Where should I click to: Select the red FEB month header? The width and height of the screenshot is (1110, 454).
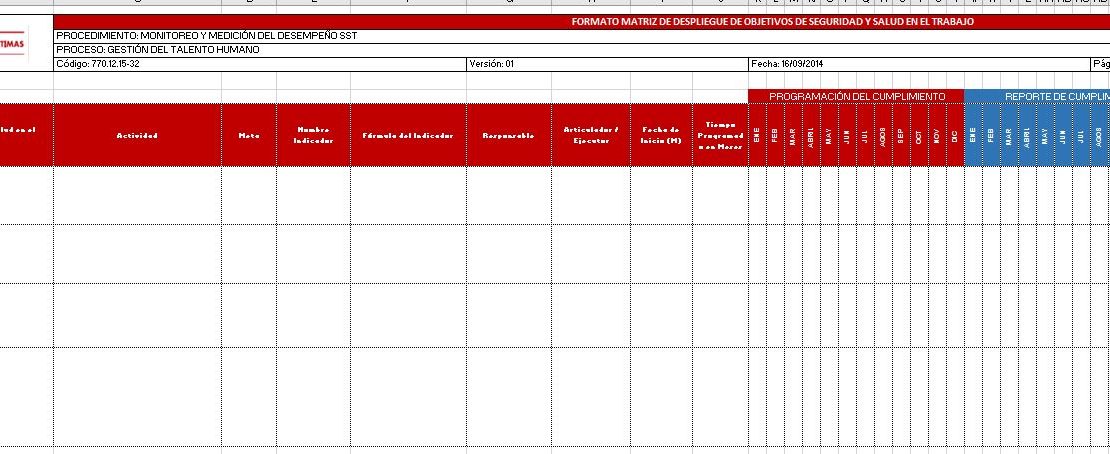(775, 135)
